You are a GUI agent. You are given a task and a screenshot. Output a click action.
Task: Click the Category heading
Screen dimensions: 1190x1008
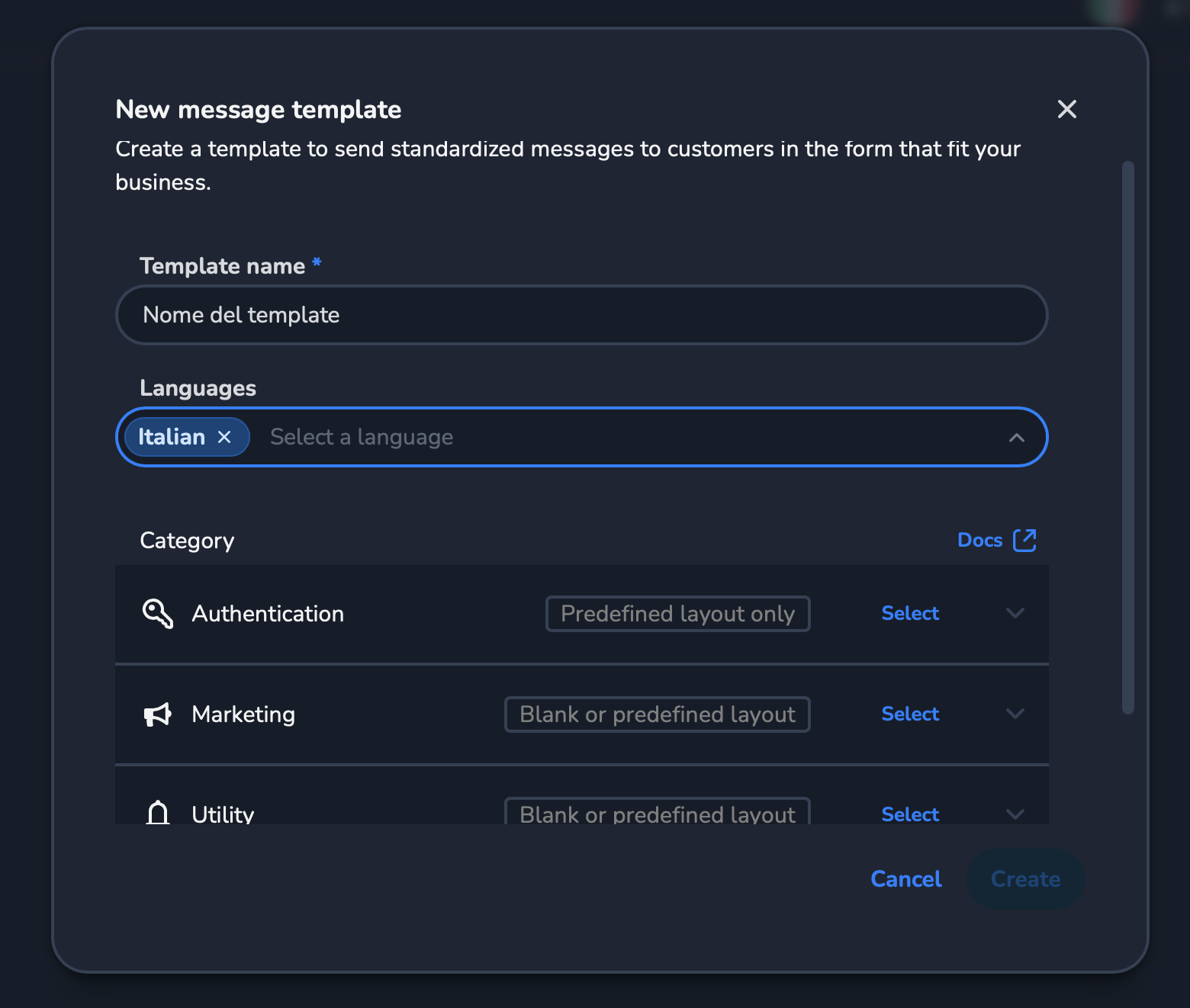click(187, 541)
